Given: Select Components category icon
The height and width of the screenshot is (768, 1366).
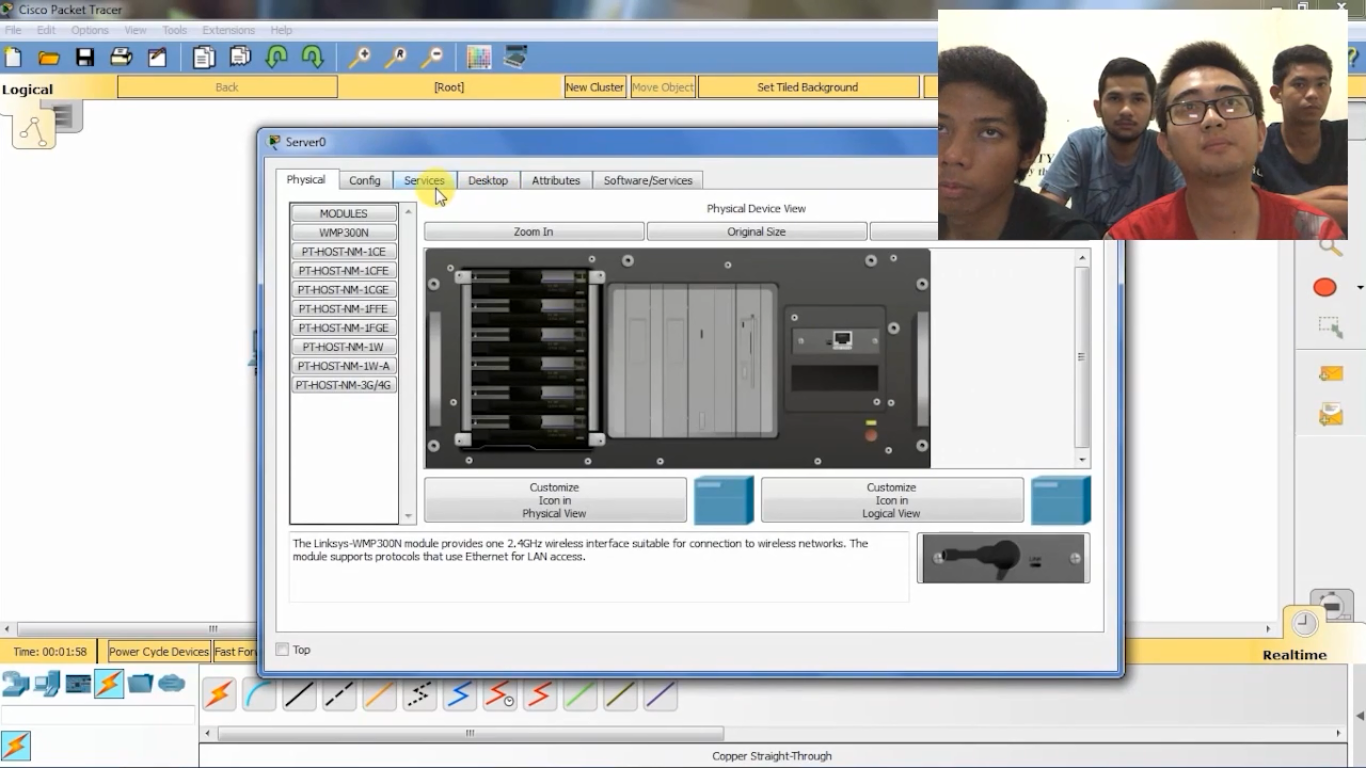Looking at the screenshot, I should point(78,684).
